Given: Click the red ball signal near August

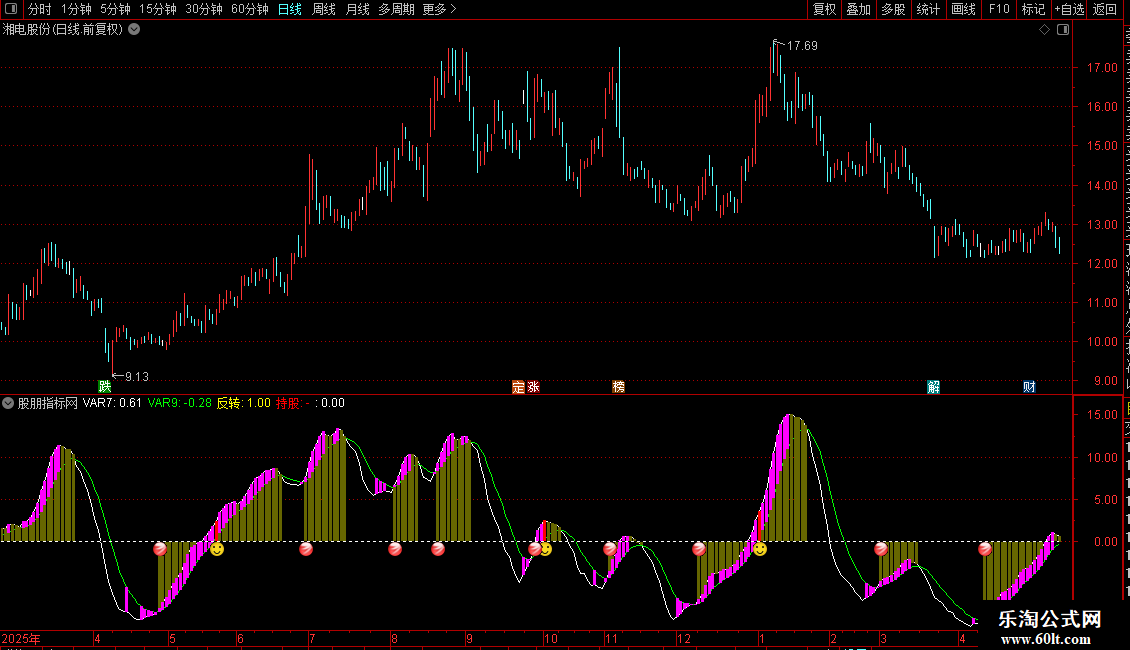Looking at the screenshot, I should pyautogui.click(x=395, y=549).
